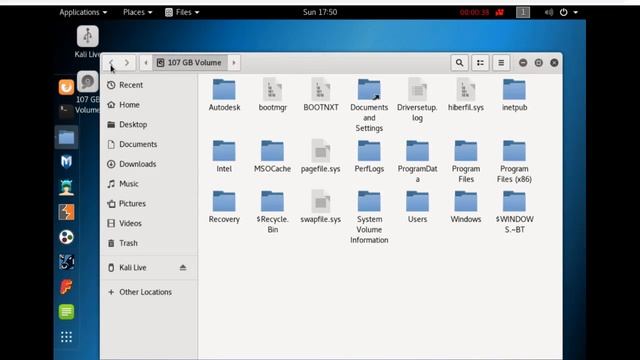Go to Home in the sidebar
The height and width of the screenshot is (360, 640).
pos(149,105)
